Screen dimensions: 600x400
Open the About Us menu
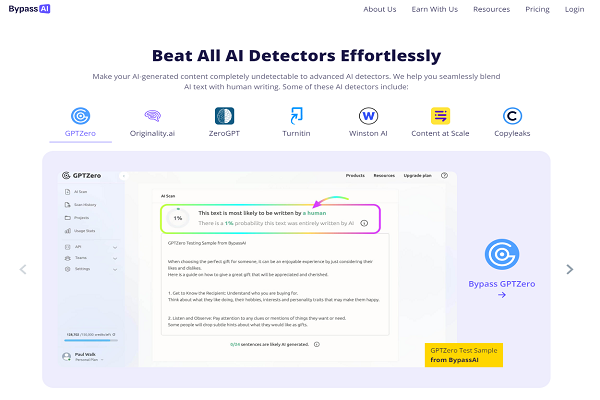(380, 9)
